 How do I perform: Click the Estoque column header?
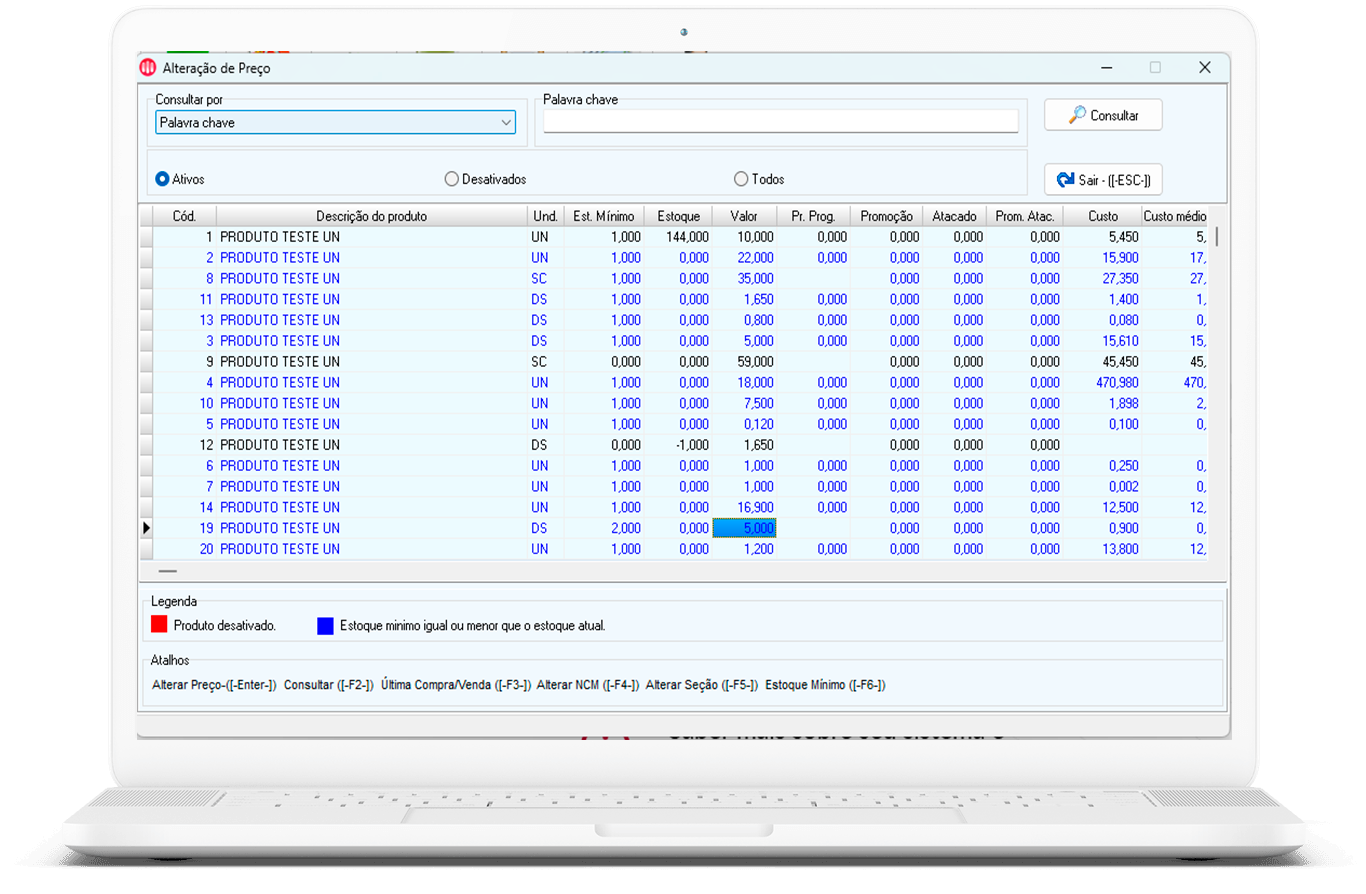pyautogui.click(x=678, y=216)
